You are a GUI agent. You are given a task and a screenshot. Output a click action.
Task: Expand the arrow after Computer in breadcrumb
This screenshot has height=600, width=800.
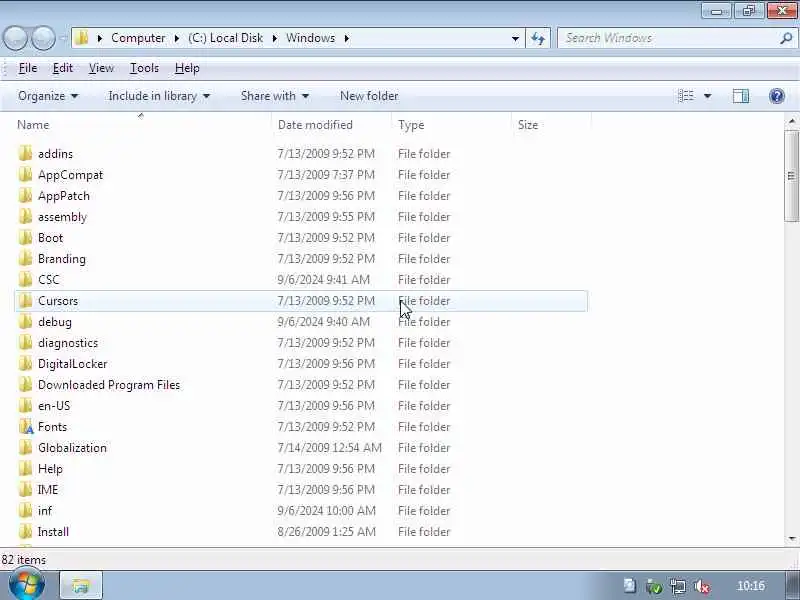pyautogui.click(x=177, y=38)
